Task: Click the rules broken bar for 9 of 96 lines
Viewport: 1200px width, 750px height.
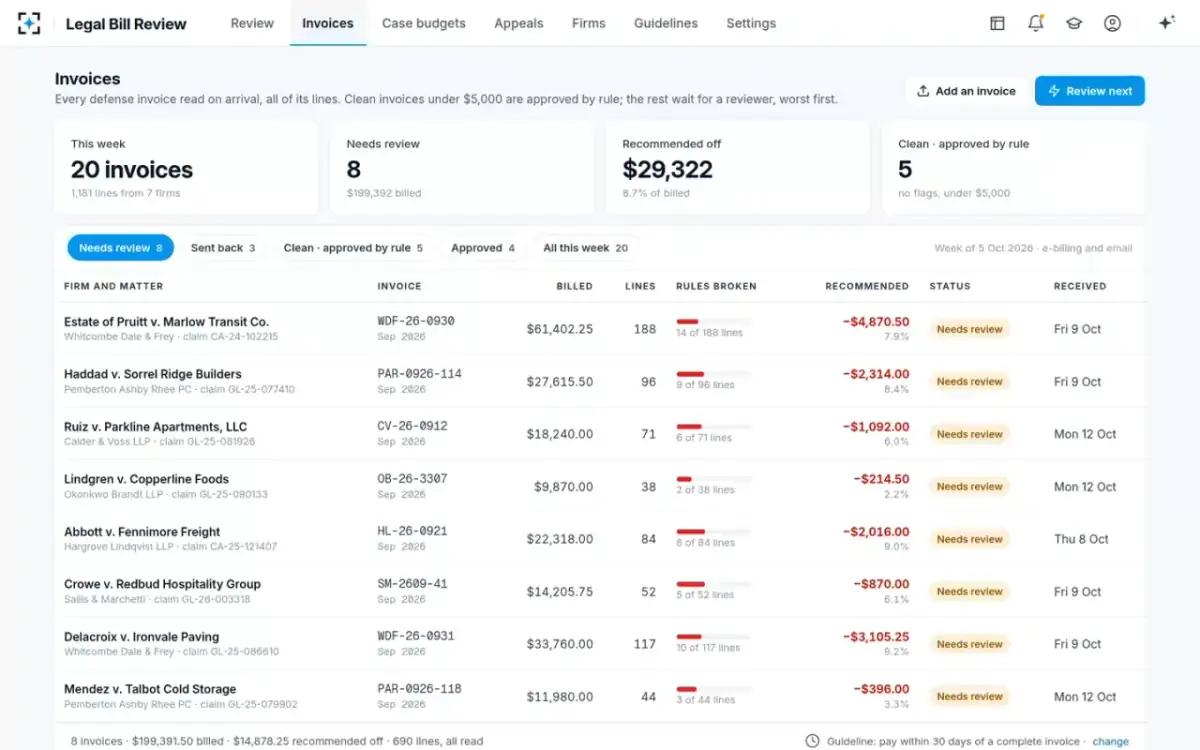Action: 714,374
